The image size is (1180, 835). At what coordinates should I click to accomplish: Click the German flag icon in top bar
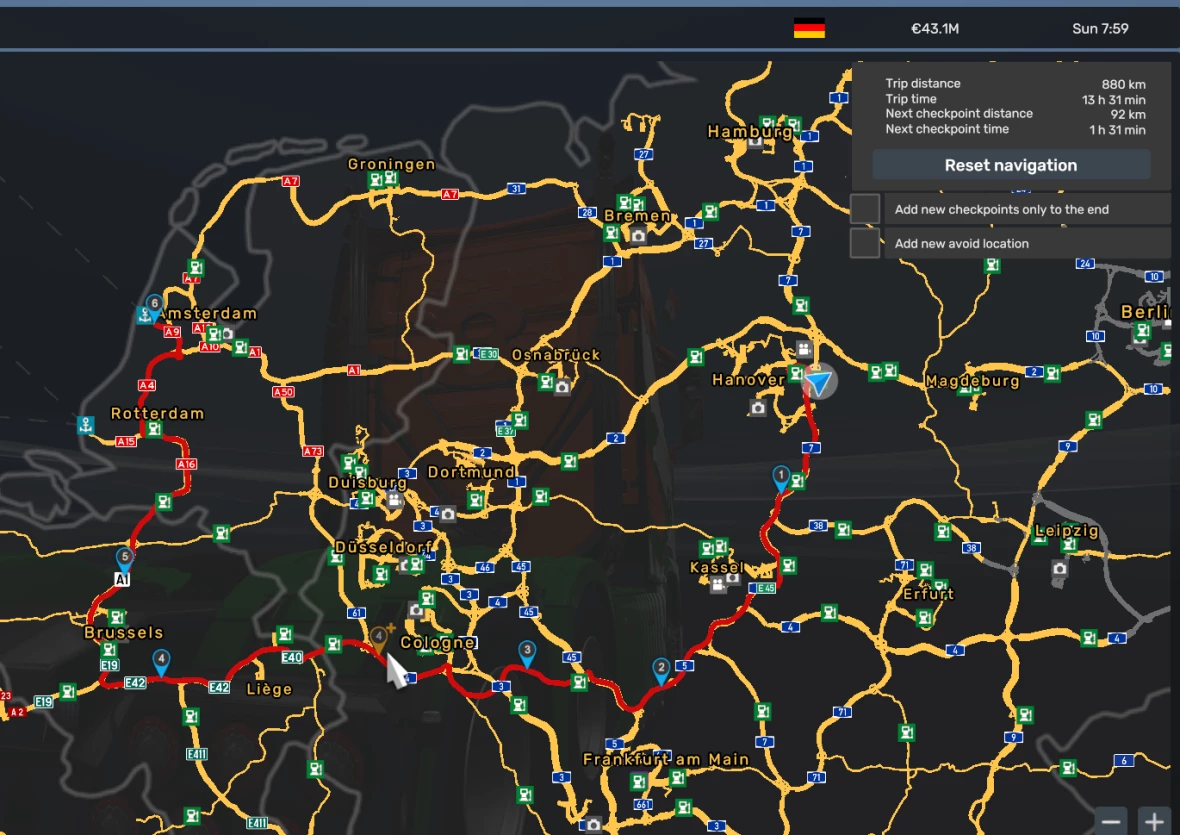coord(809,28)
